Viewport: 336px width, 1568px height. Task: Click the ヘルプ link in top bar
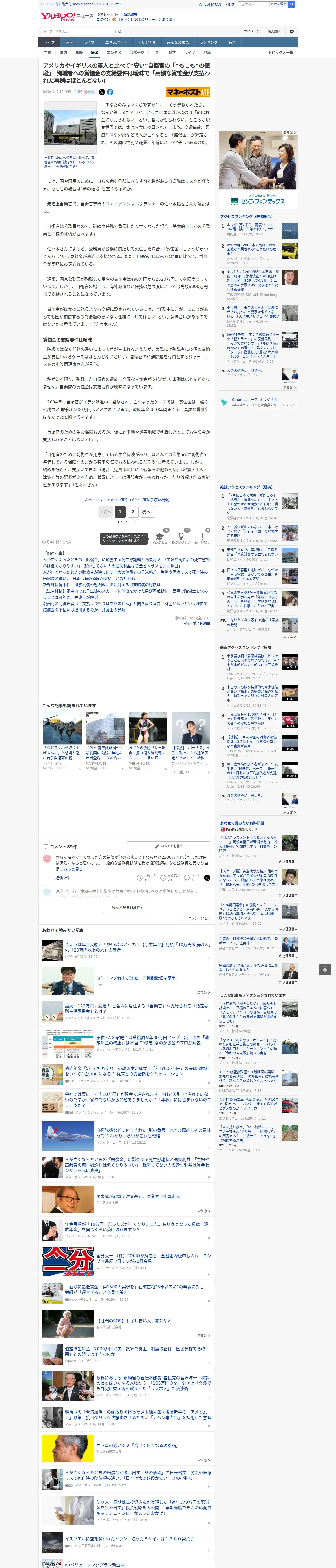tap(229, 4)
